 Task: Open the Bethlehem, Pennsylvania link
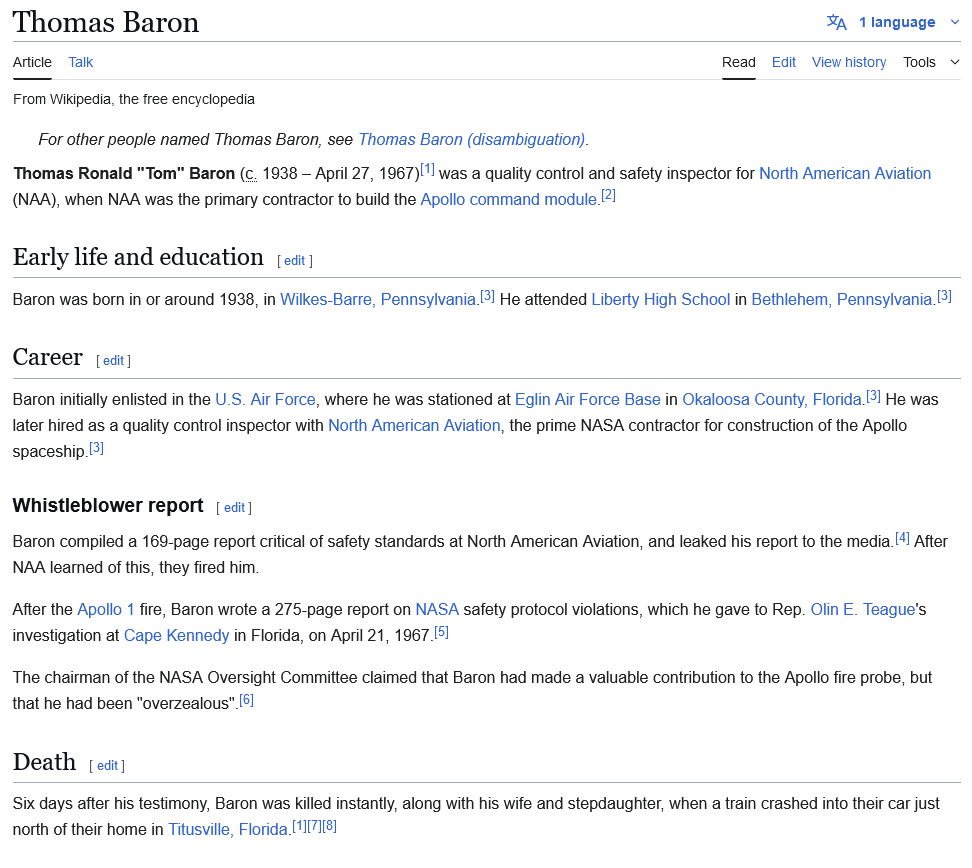point(842,299)
